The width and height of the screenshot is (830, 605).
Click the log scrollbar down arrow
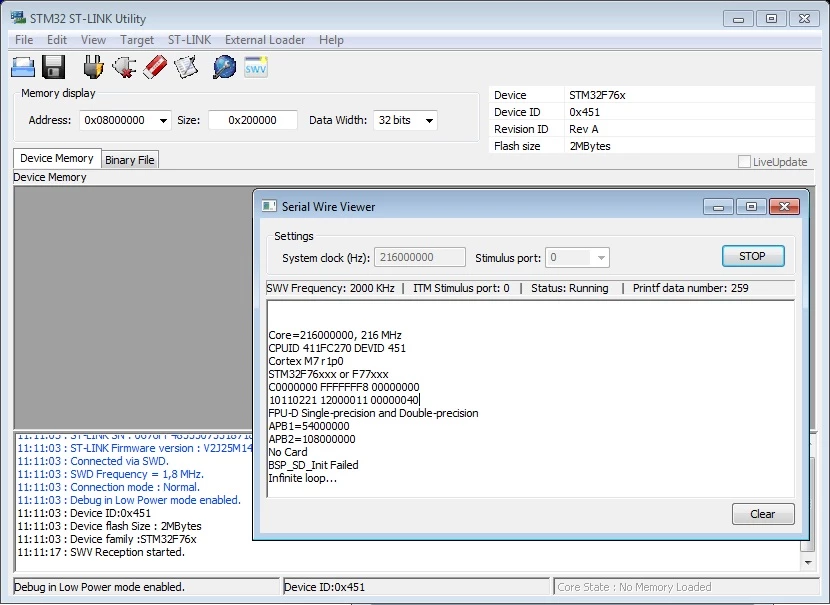coord(808,563)
